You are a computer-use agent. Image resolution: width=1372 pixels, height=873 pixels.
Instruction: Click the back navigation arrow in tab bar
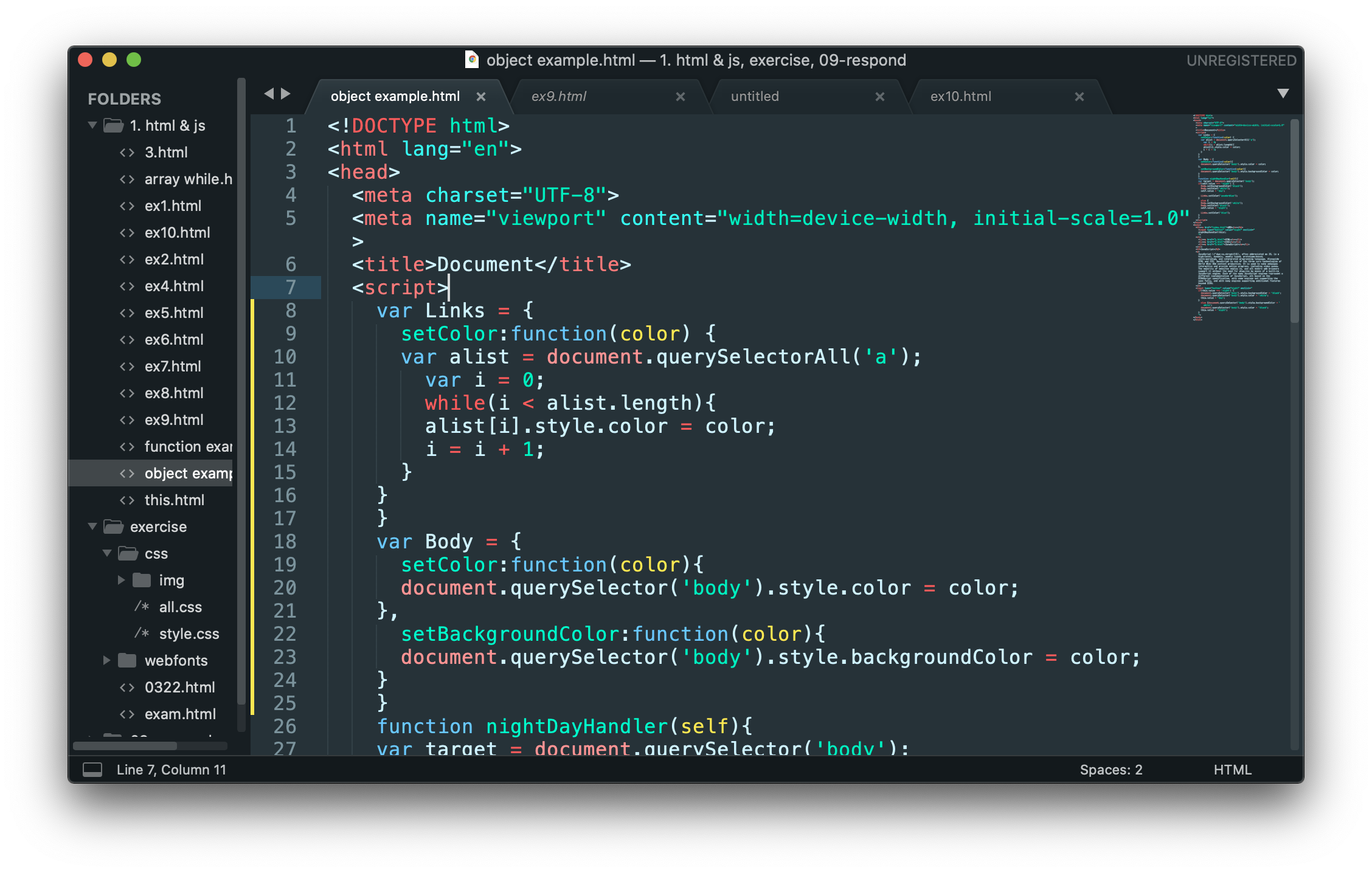269,94
